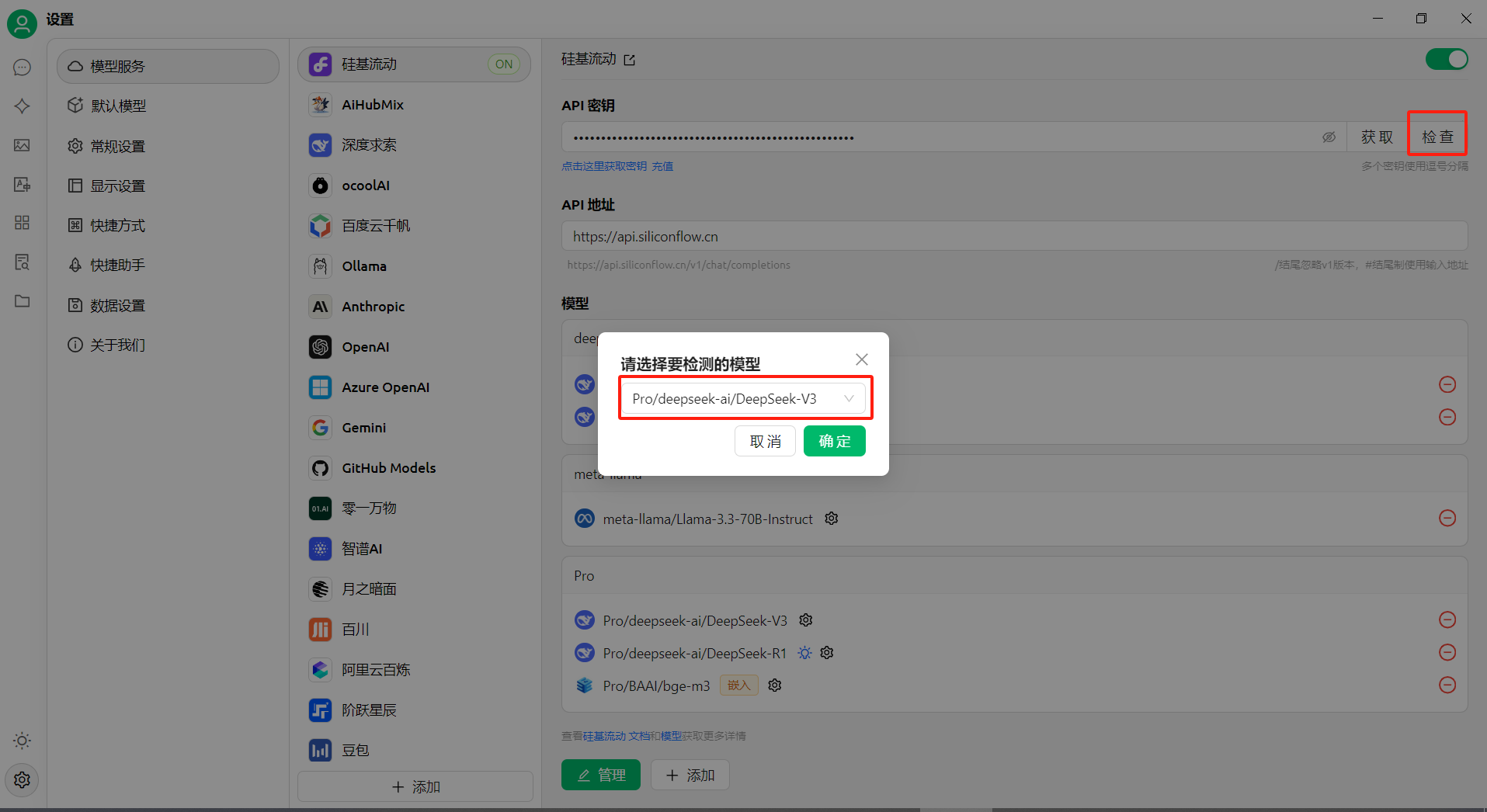Screen dimensions: 1487x812
Task: Switch to 显示设置
Action: point(168,186)
